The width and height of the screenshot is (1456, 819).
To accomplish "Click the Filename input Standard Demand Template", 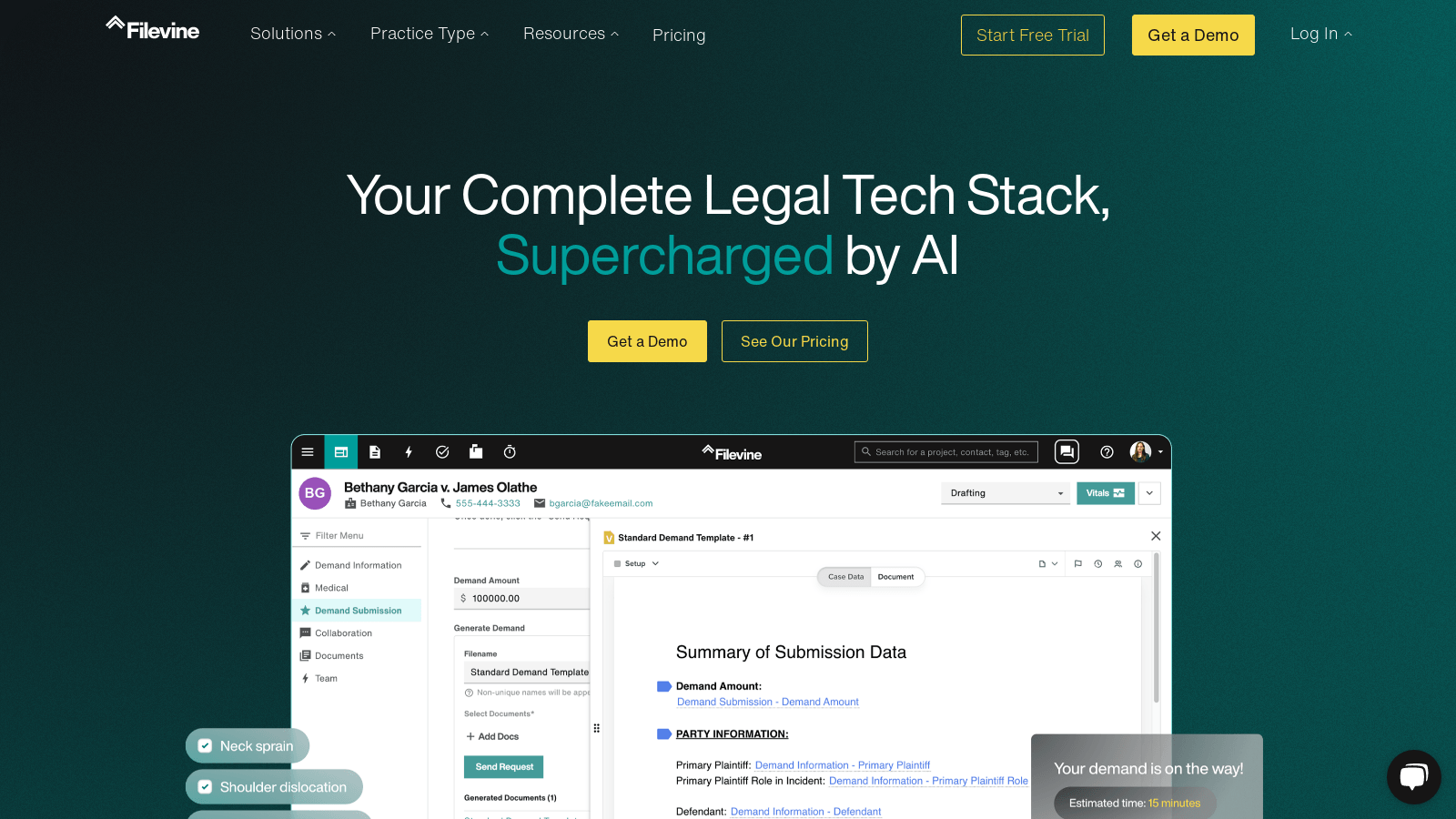I will click(x=527, y=672).
